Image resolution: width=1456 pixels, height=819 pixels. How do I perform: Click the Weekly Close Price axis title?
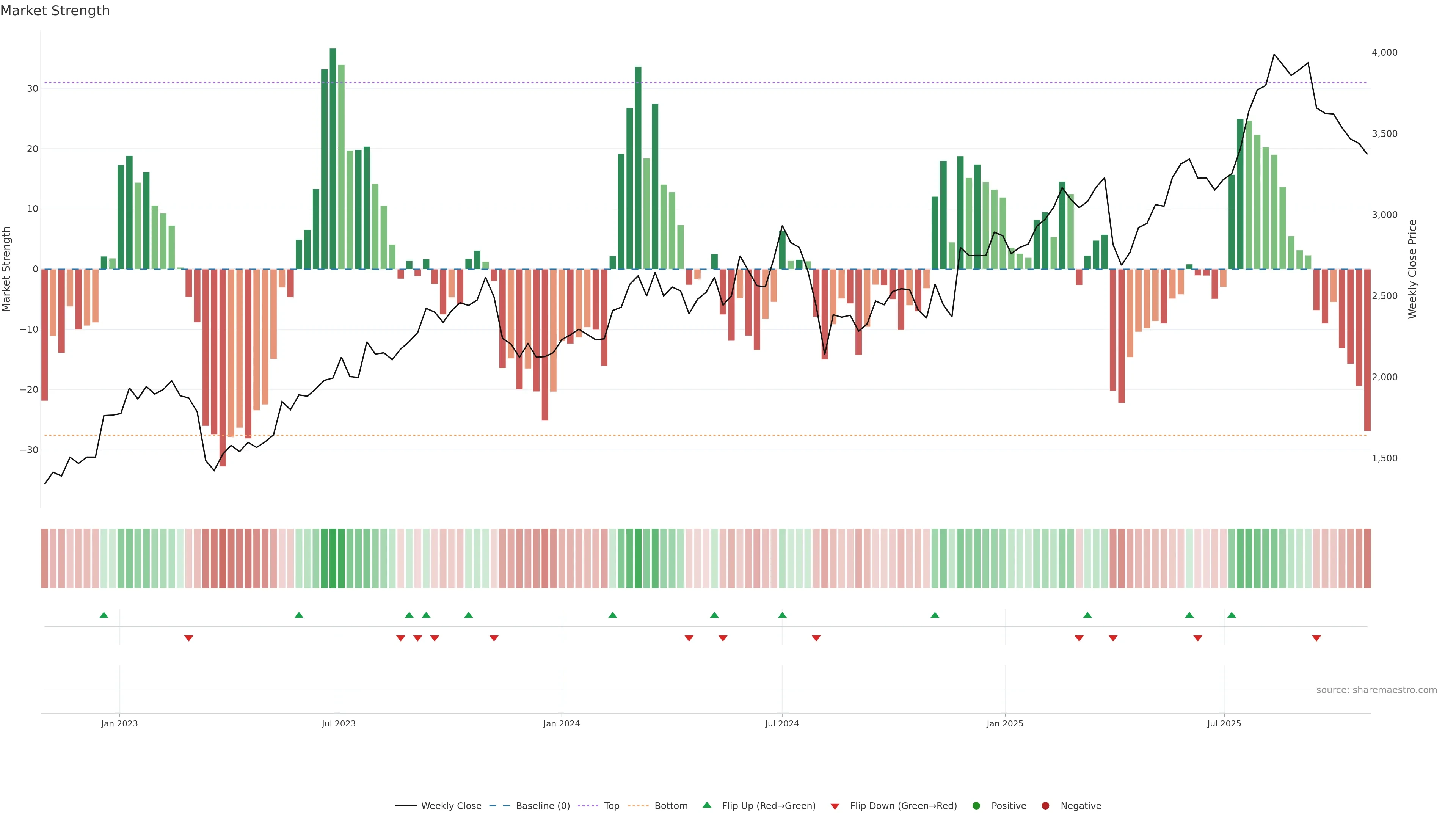tap(1412, 269)
